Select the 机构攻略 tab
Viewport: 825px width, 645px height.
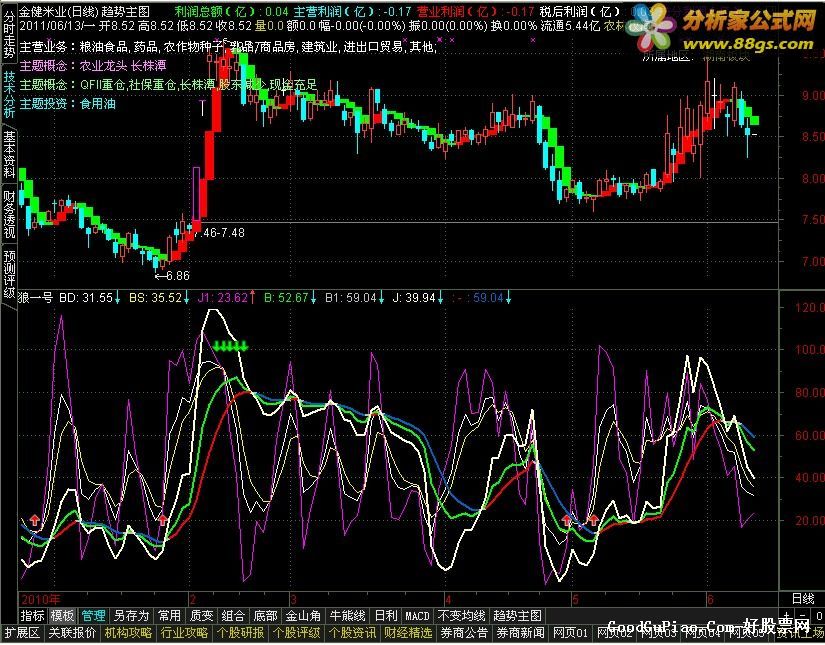(128, 632)
